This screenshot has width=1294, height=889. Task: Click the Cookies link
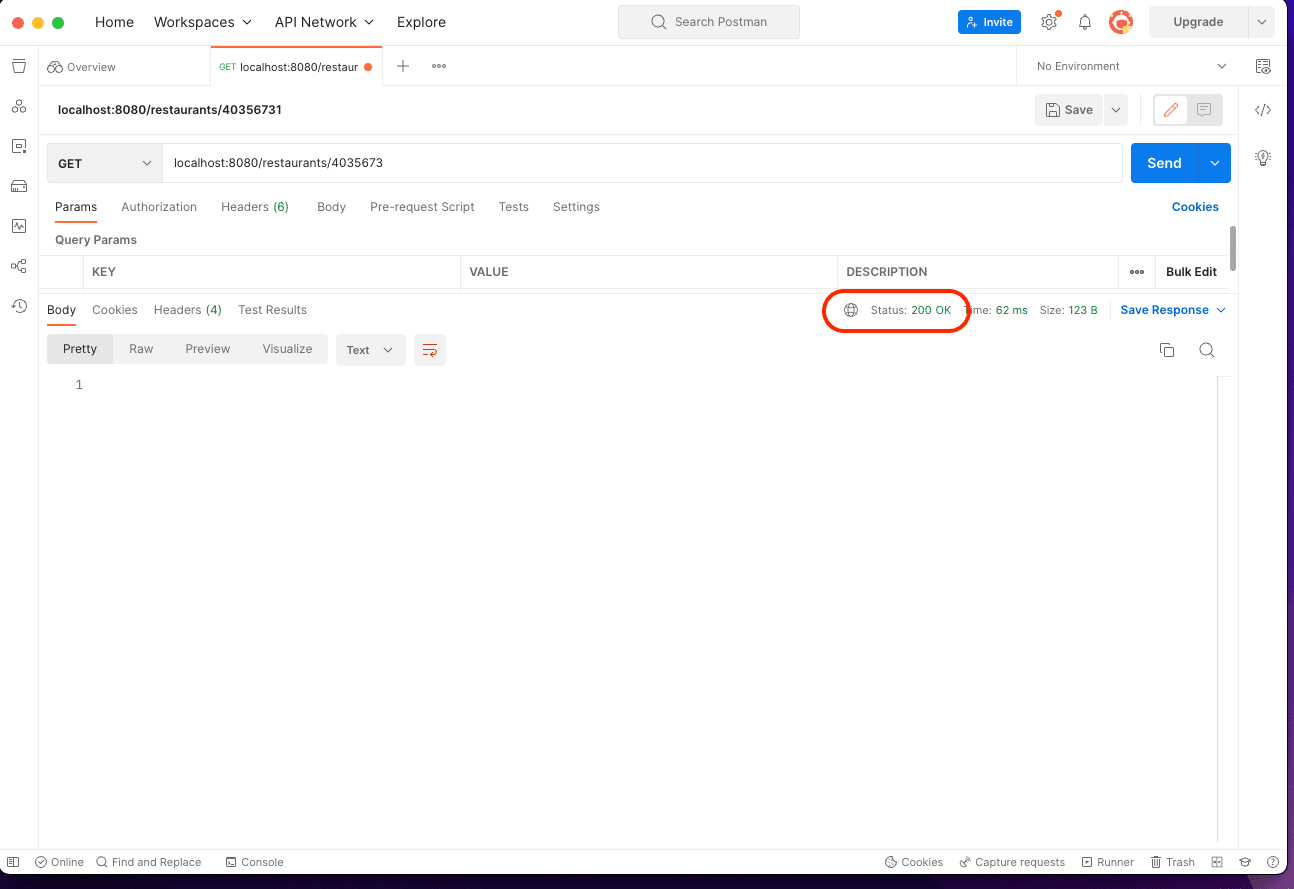coord(1195,207)
